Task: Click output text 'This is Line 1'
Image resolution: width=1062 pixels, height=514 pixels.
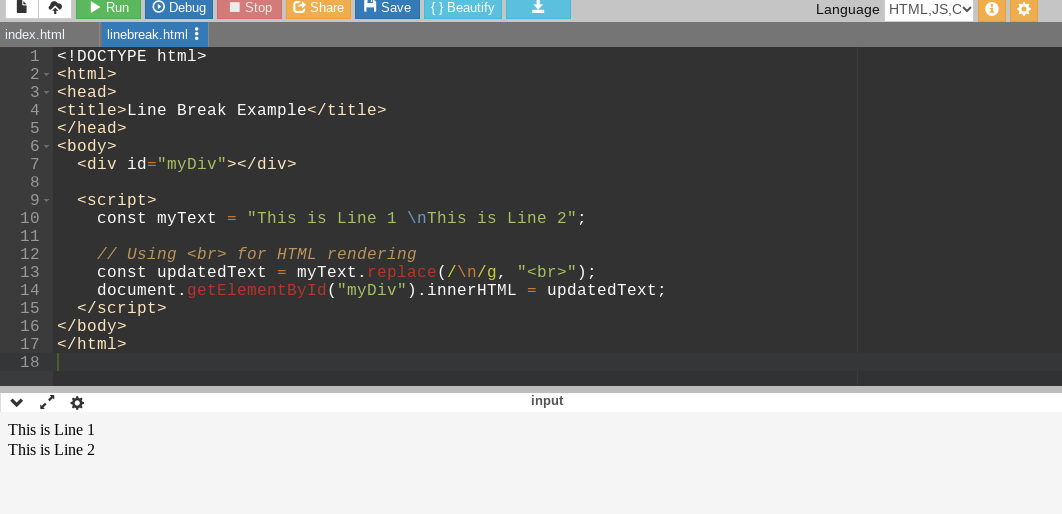Action: click(51, 429)
